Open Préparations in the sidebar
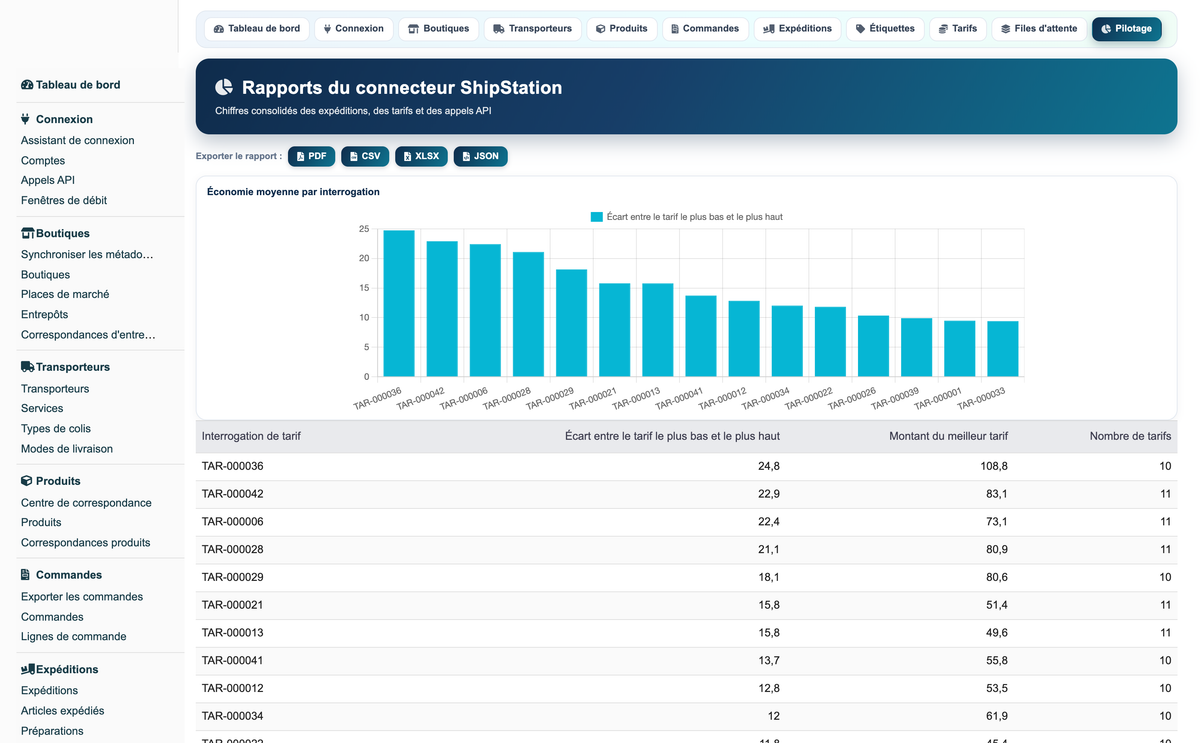This screenshot has width=1200, height=743. (52, 731)
